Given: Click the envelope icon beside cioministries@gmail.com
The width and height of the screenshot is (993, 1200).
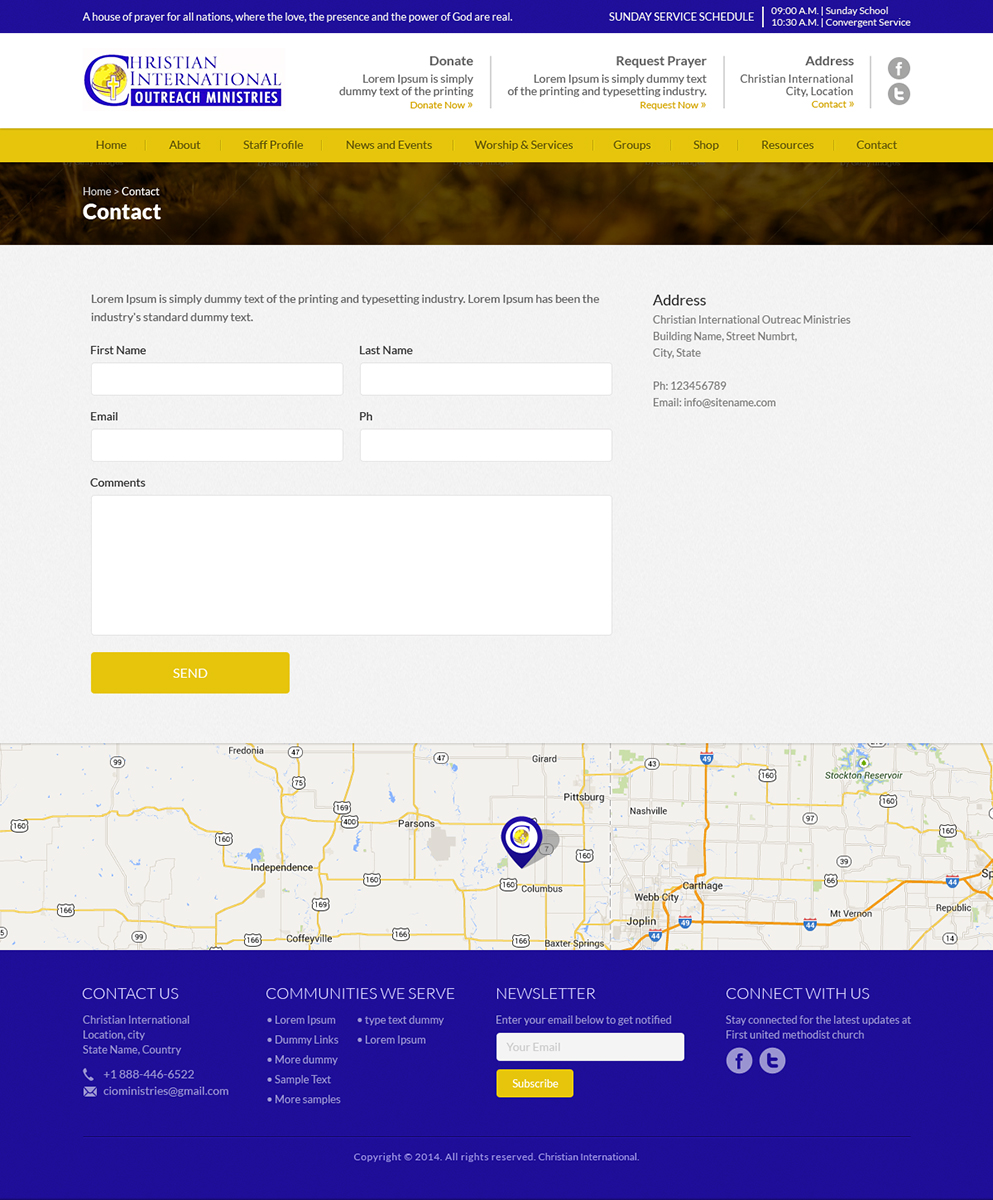Looking at the screenshot, I should point(88,1090).
